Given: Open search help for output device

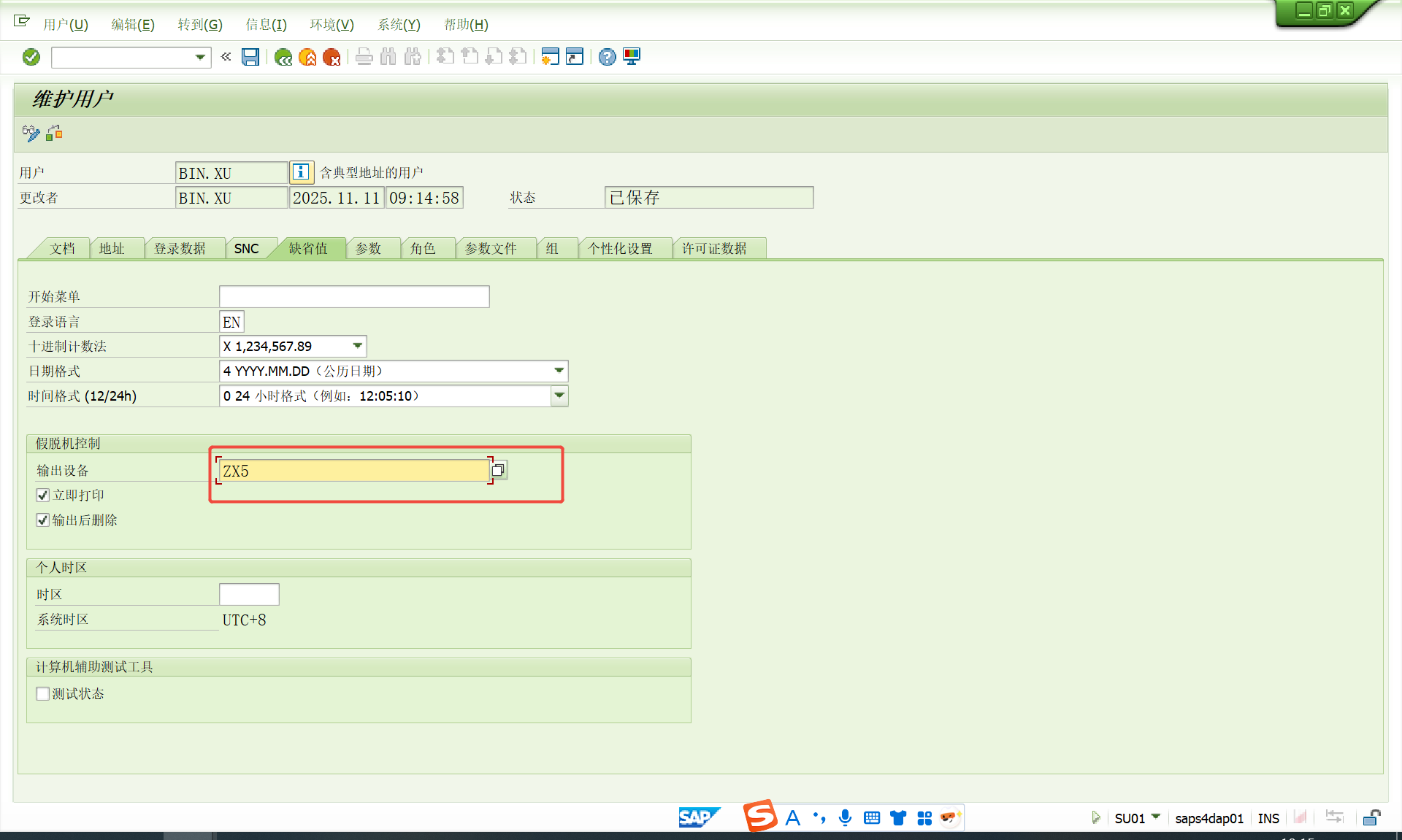Looking at the screenshot, I should (x=499, y=470).
